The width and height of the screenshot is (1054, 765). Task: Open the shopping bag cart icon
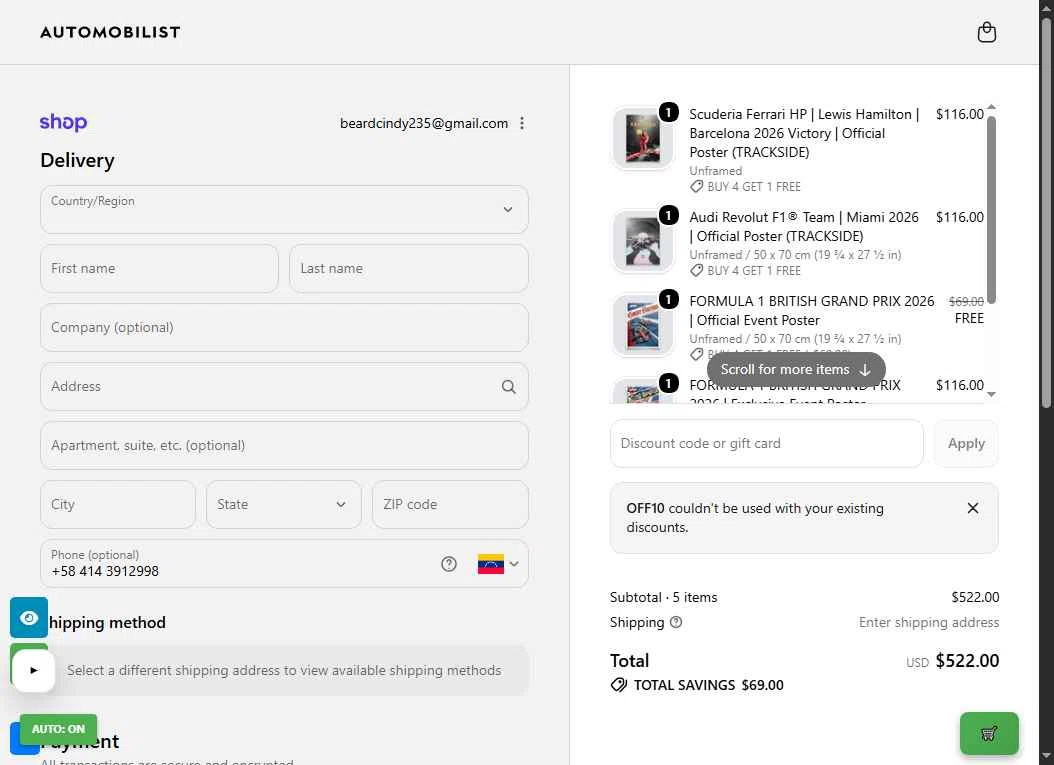tap(986, 32)
